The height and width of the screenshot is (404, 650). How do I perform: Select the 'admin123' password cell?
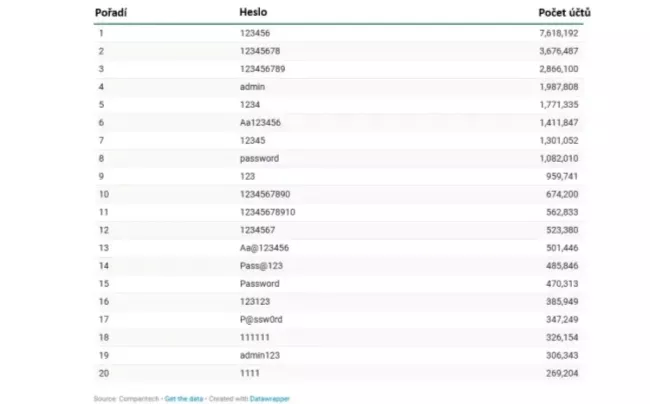(x=259, y=355)
